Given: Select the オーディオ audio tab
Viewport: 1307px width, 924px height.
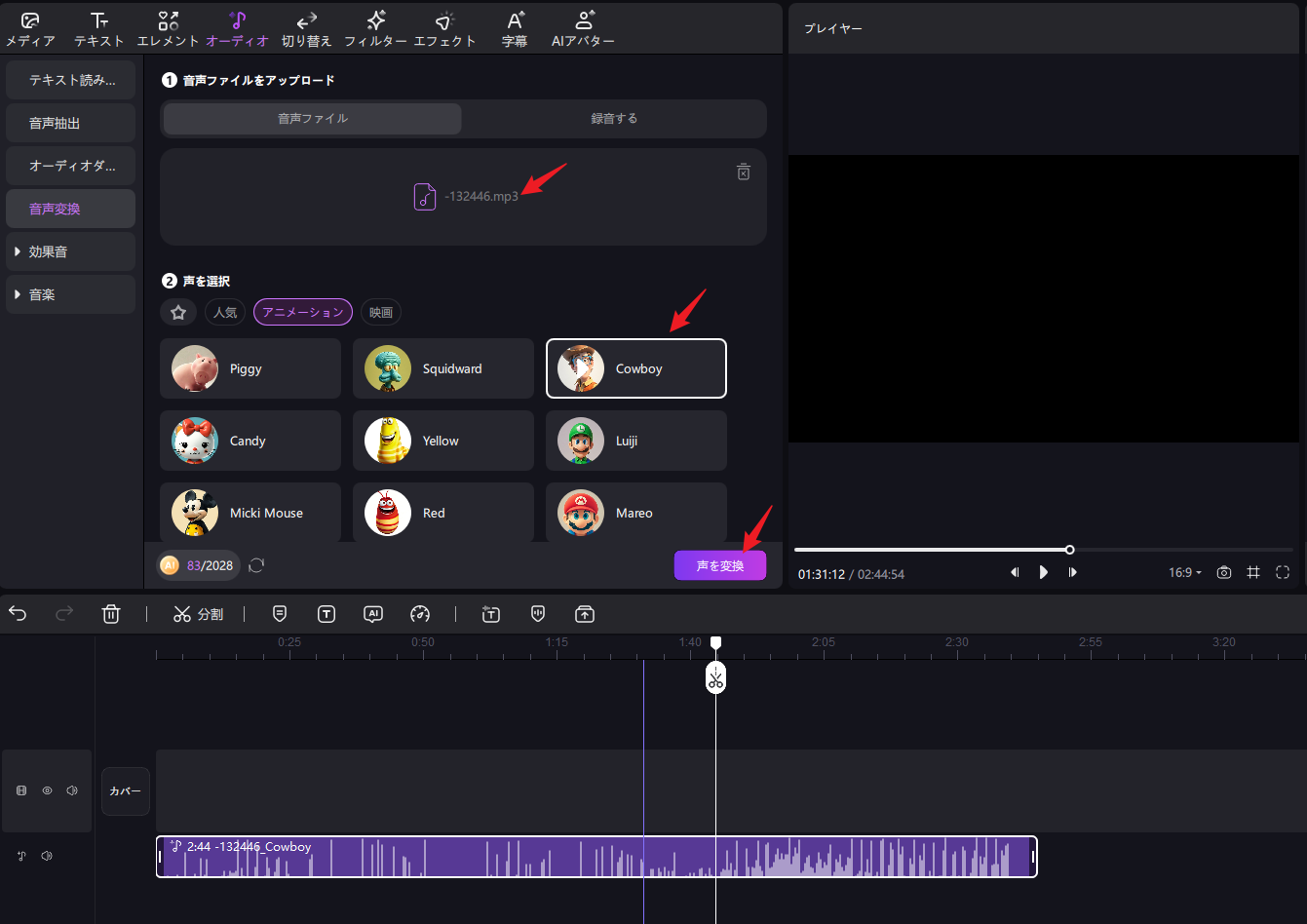Looking at the screenshot, I should pos(238,29).
